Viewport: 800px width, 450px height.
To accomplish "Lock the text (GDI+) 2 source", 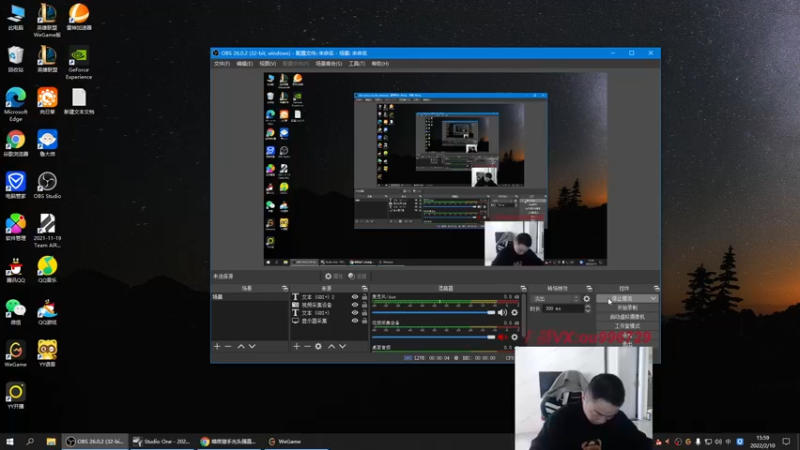I will coord(364,296).
